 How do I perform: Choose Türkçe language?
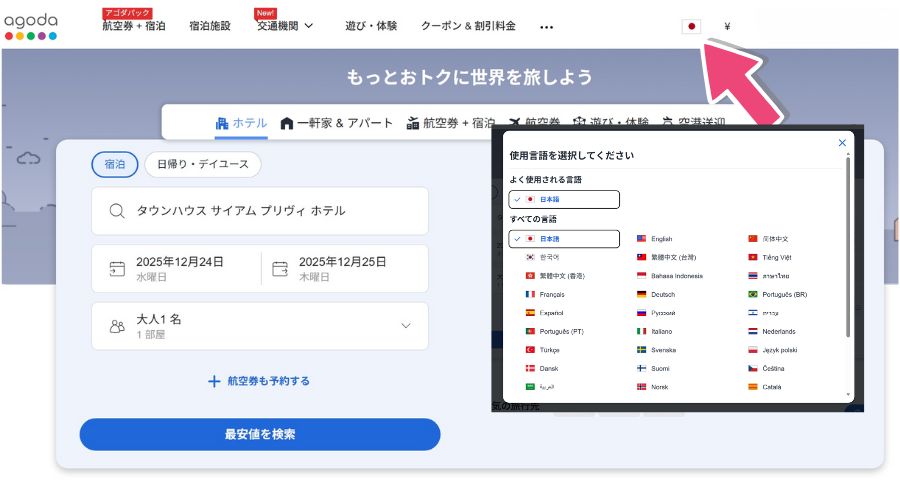tap(542, 350)
